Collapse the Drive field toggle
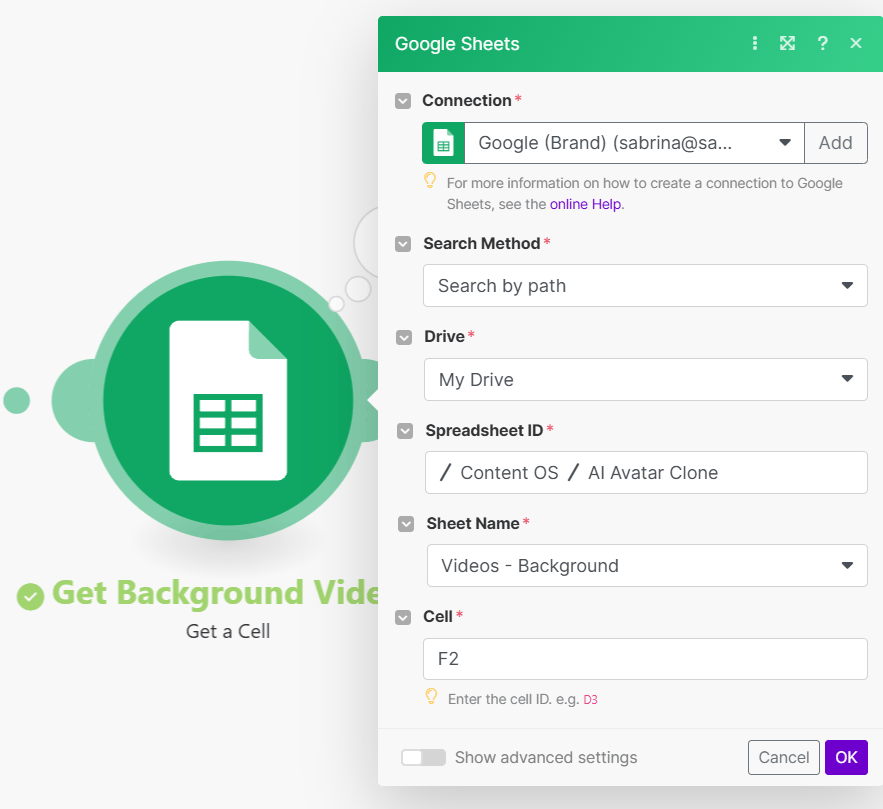883x809 pixels. 404,337
